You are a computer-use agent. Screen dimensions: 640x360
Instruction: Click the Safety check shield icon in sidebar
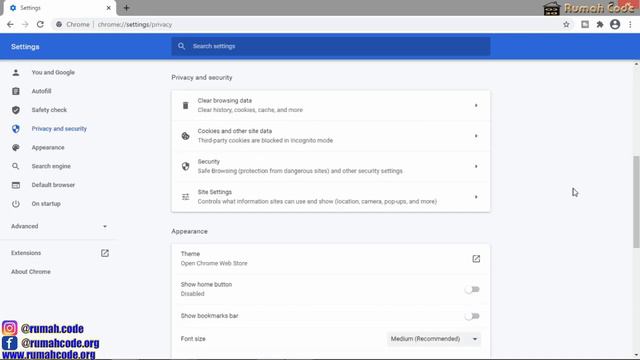click(x=16, y=110)
